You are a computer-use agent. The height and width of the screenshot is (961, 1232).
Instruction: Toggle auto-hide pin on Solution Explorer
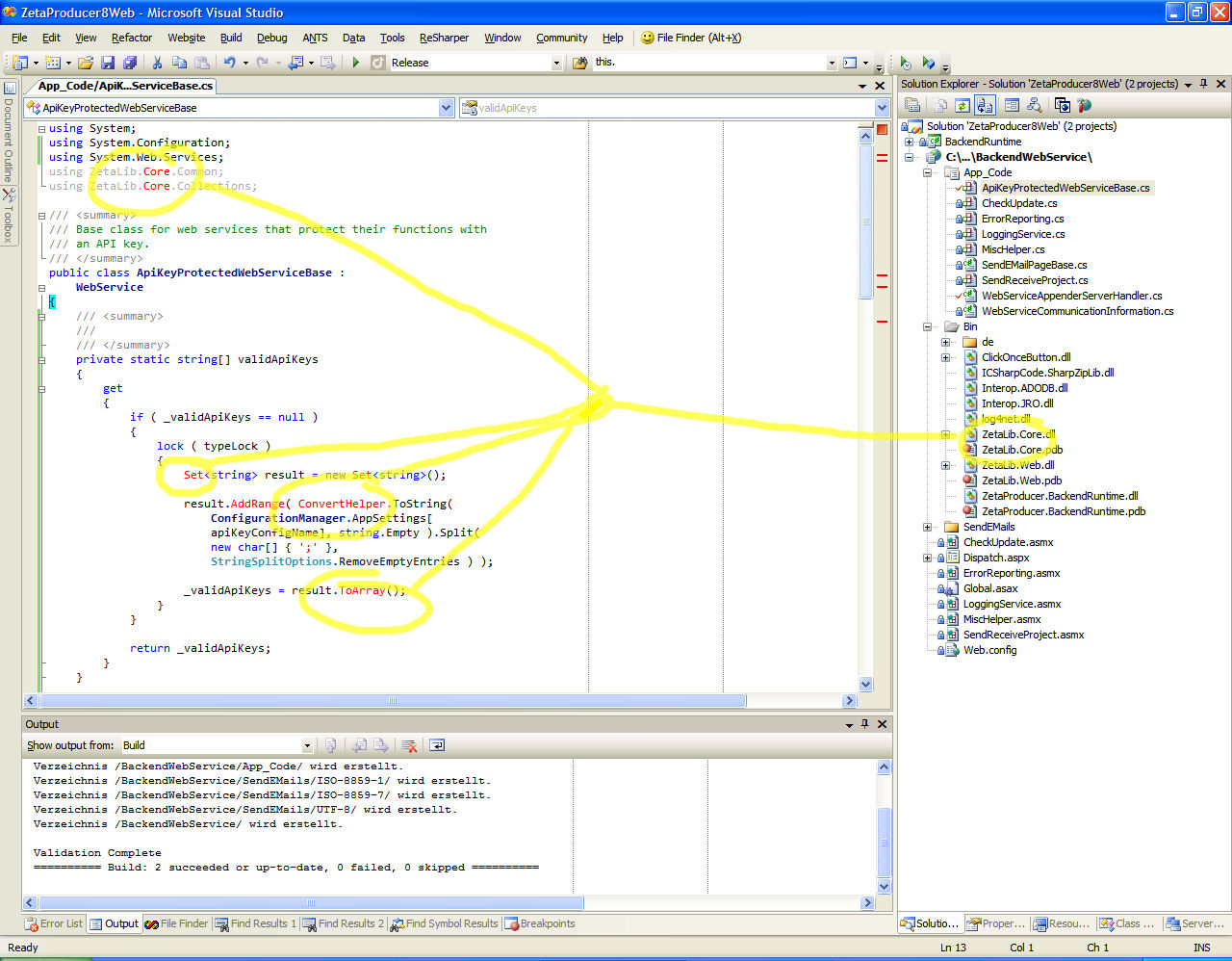coord(1203,84)
